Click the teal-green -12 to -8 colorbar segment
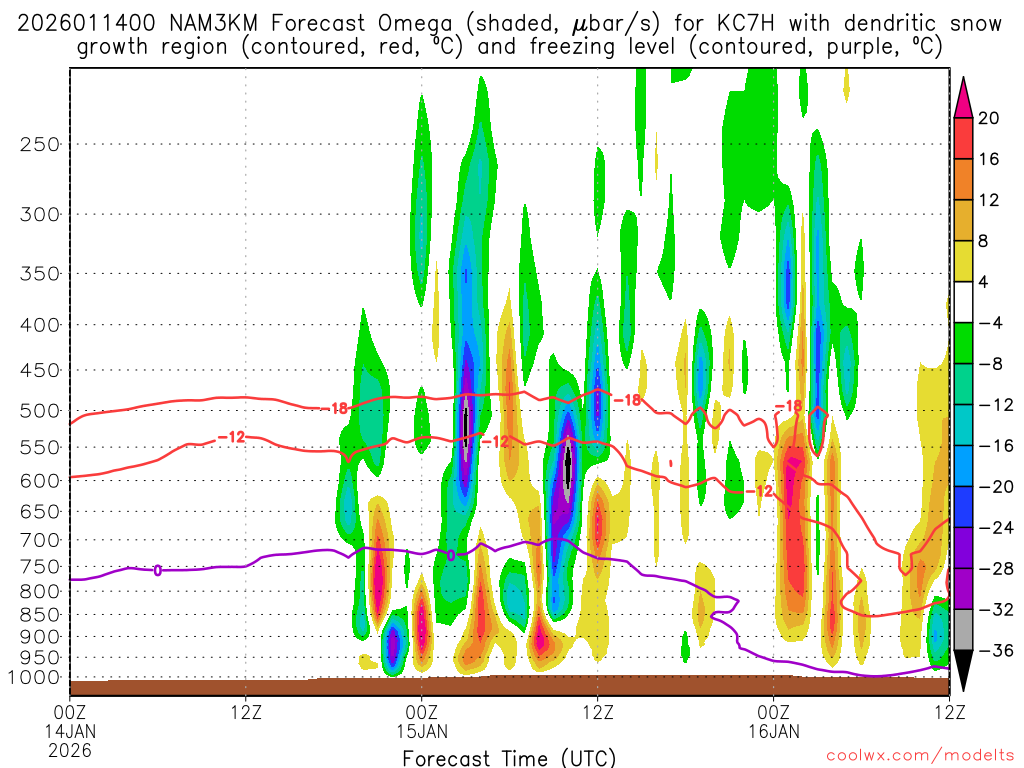The height and width of the screenshot is (768, 1024). 963,384
